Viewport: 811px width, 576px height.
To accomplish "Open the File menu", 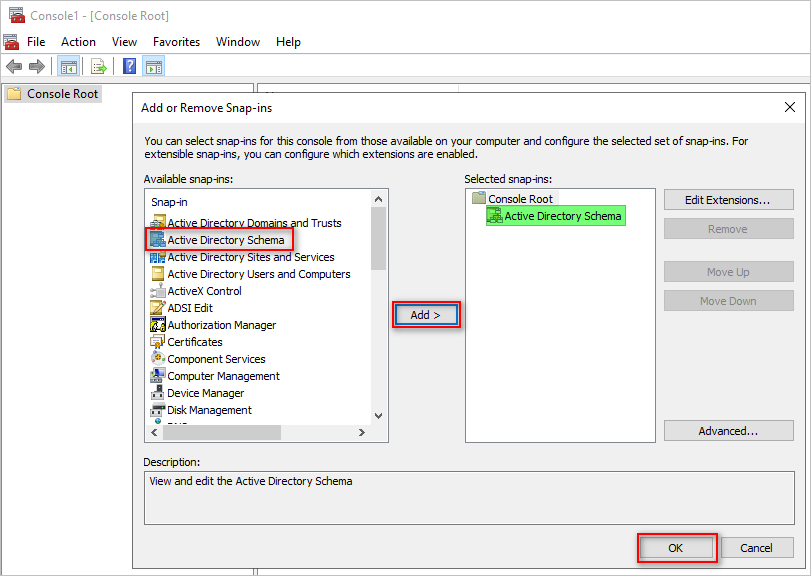I will [36, 42].
